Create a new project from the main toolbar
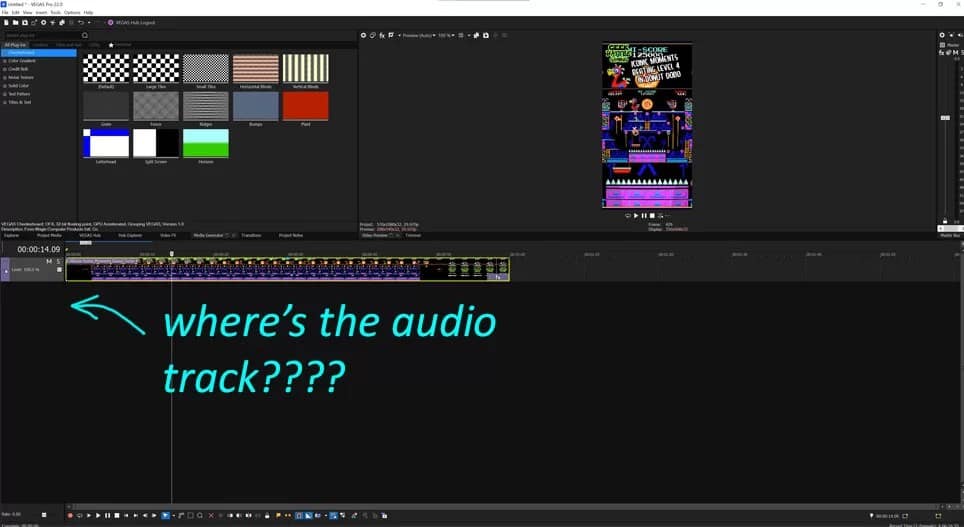Viewport: 964px width, 527px height. [6, 23]
